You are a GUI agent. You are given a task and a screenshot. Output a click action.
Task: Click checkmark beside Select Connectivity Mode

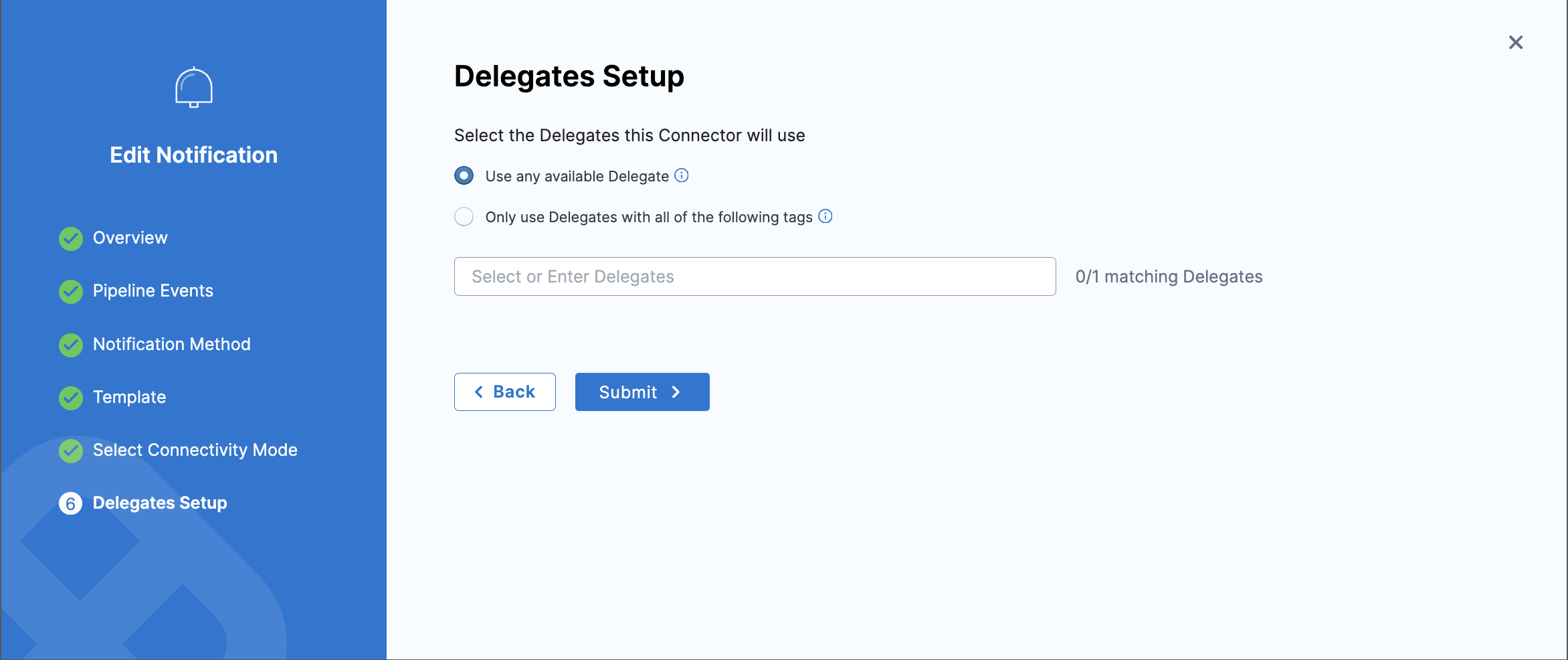click(x=71, y=450)
